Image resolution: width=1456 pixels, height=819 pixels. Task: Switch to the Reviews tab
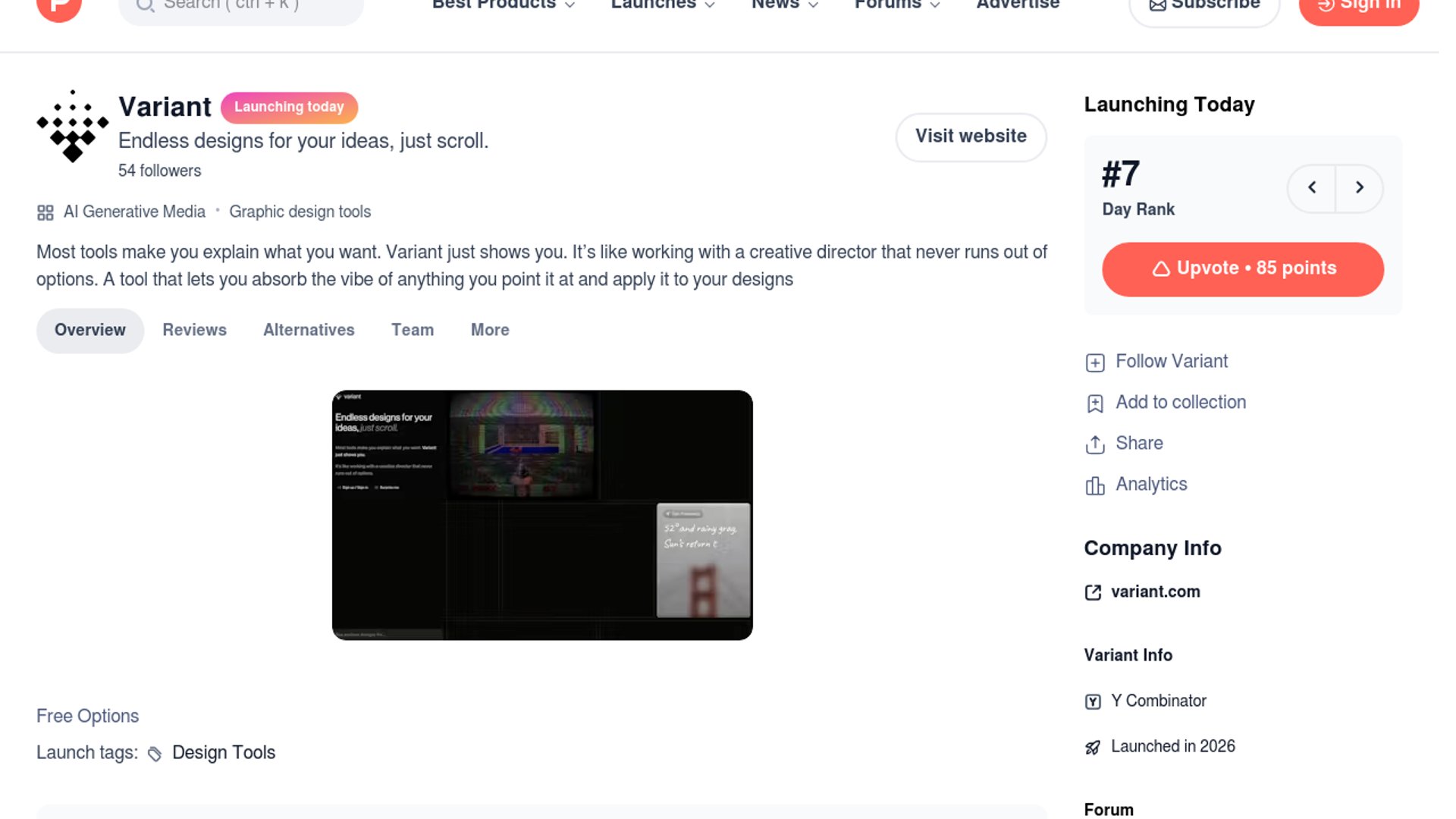(194, 330)
